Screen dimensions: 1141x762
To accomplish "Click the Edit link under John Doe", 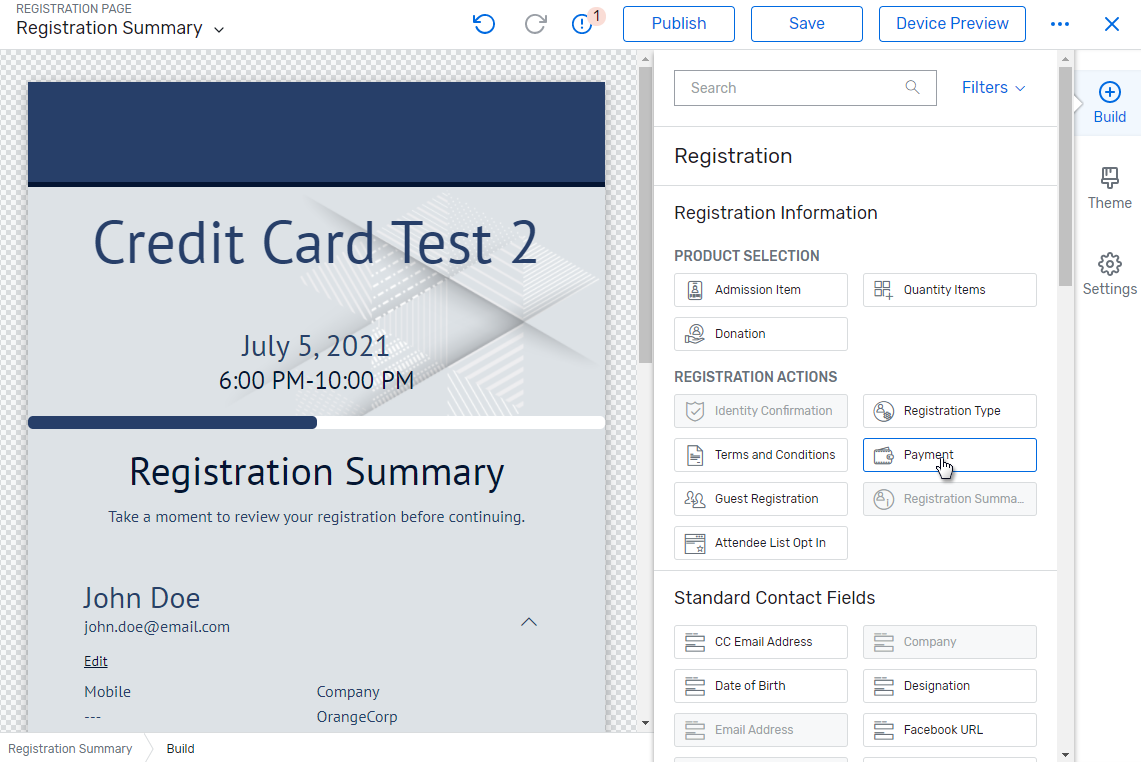I will pos(95,660).
